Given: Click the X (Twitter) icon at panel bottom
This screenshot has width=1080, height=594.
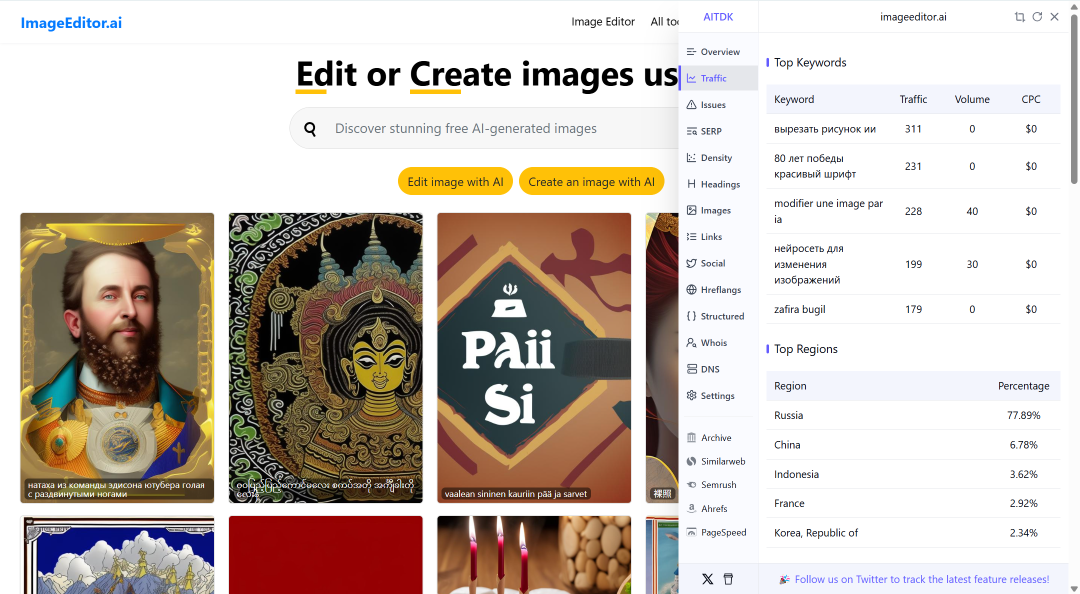Looking at the screenshot, I should coord(707,579).
